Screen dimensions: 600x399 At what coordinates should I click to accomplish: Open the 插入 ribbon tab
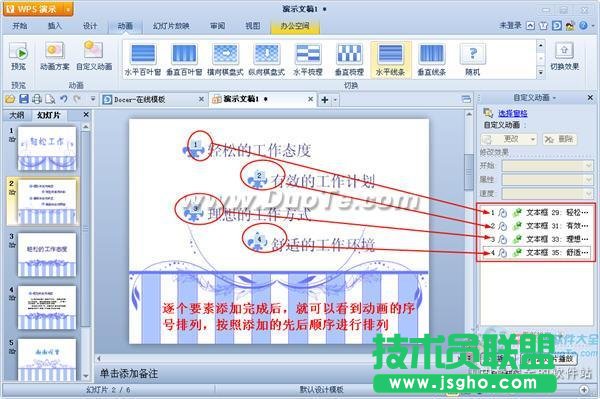click(x=55, y=26)
